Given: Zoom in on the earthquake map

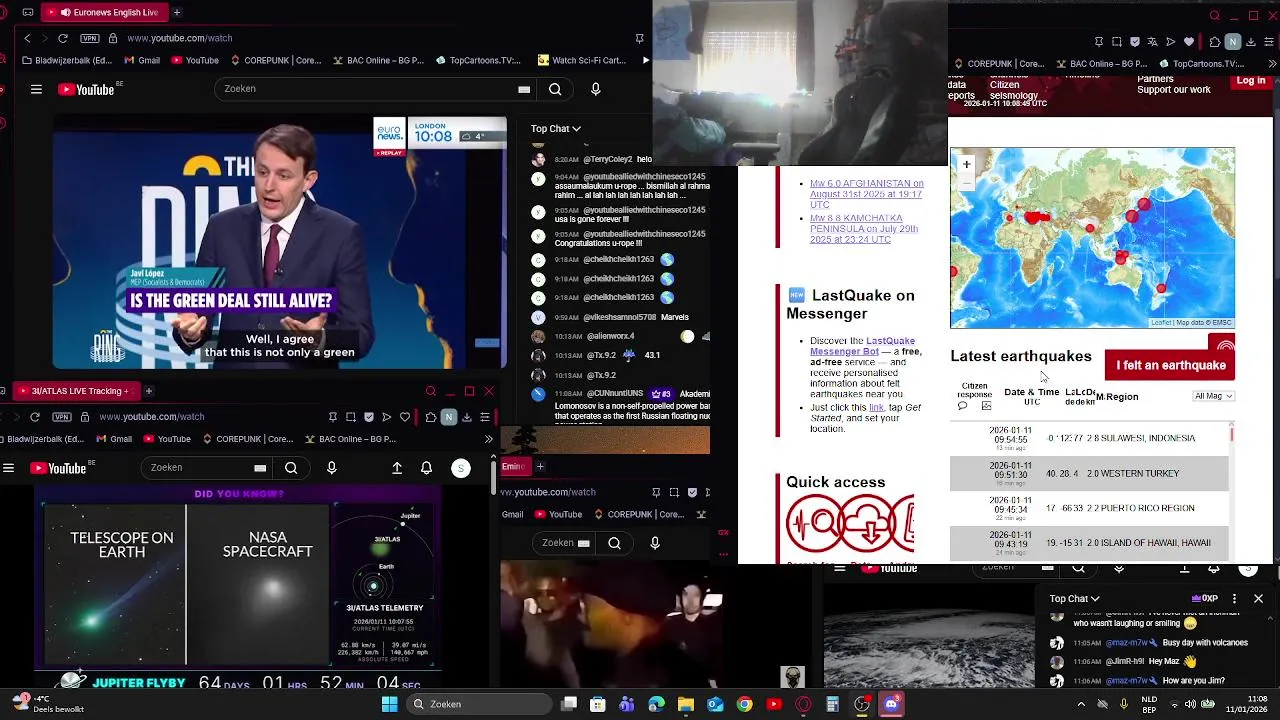Looking at the screenshot, I should (966, 164).
